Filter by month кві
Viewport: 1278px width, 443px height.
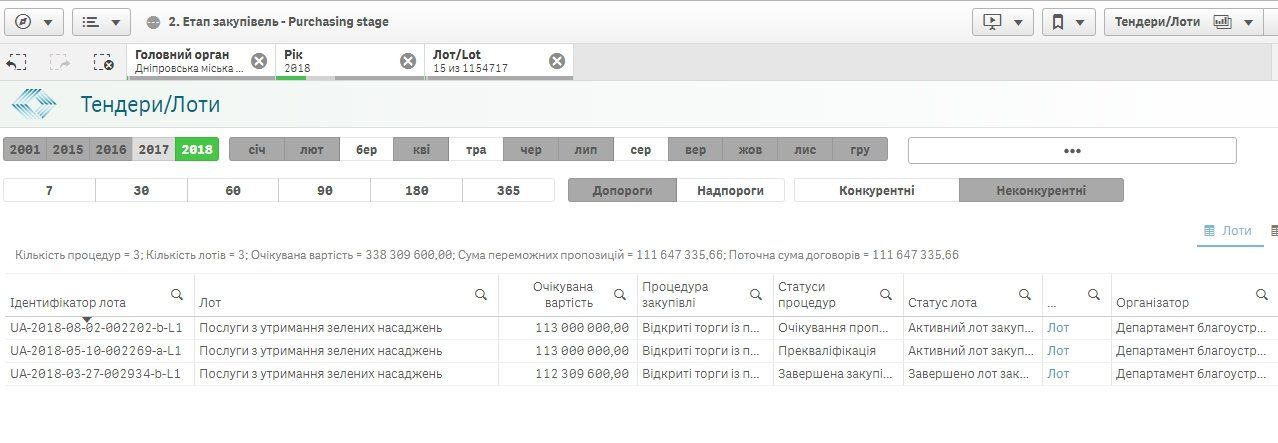tap(422, 149)
